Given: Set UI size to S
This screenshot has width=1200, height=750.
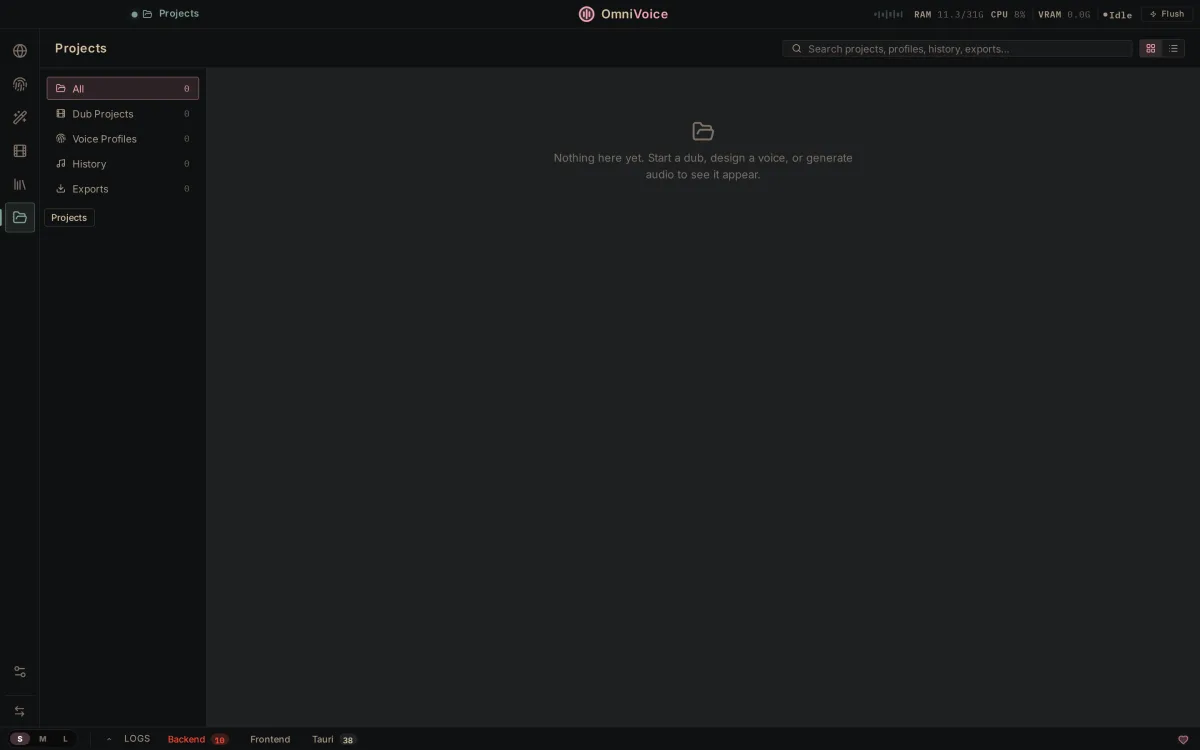Looking at the screenshot, I should click(x=20, y=739).
